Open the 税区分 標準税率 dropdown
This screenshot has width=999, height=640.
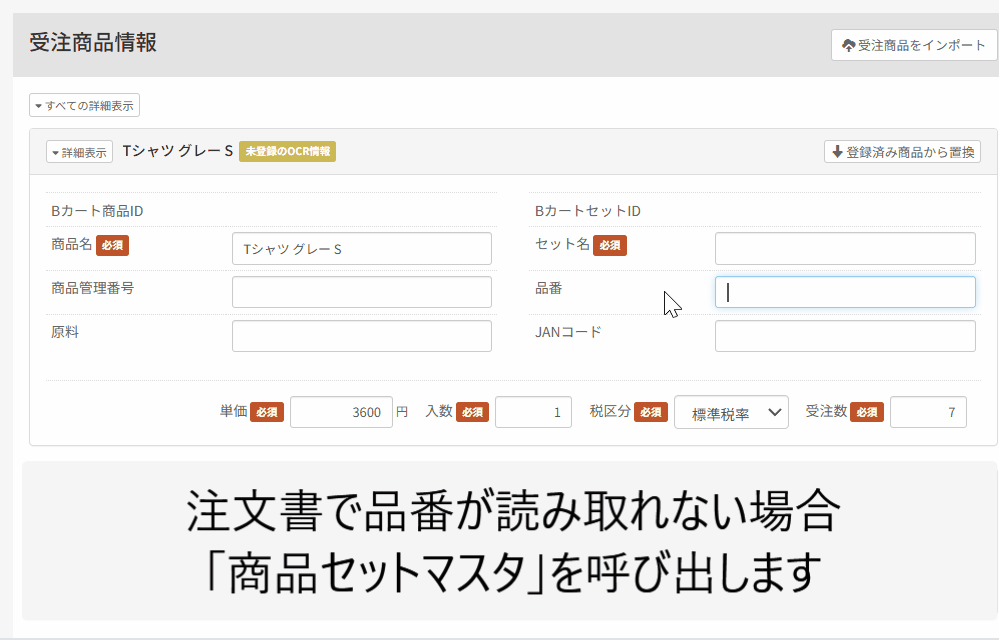731,412
